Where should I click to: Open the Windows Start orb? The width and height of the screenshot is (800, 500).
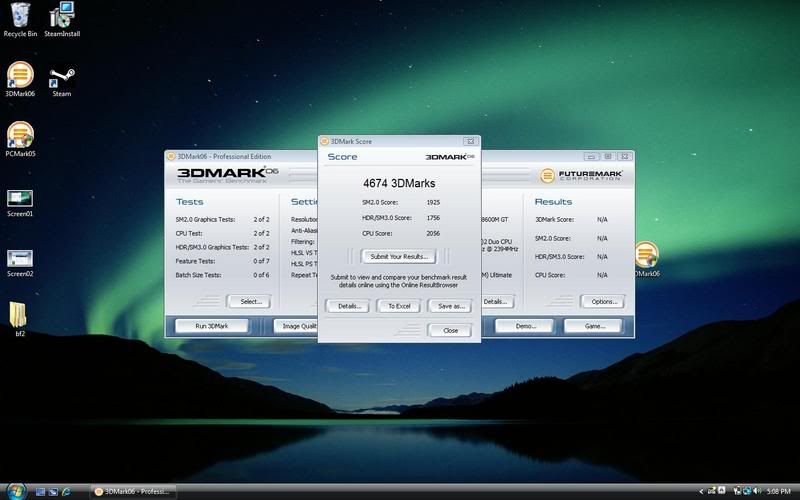pyautogui.click(x=16, y=491)
